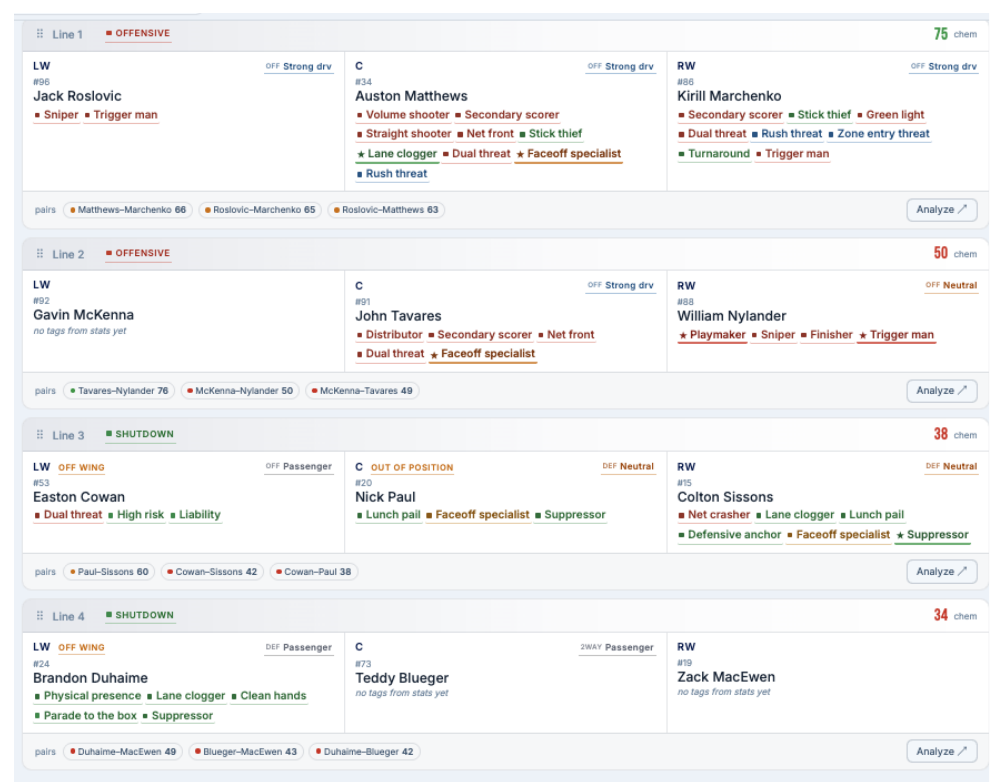Click Roslovic's Sniper tag

tap(57, 115)
